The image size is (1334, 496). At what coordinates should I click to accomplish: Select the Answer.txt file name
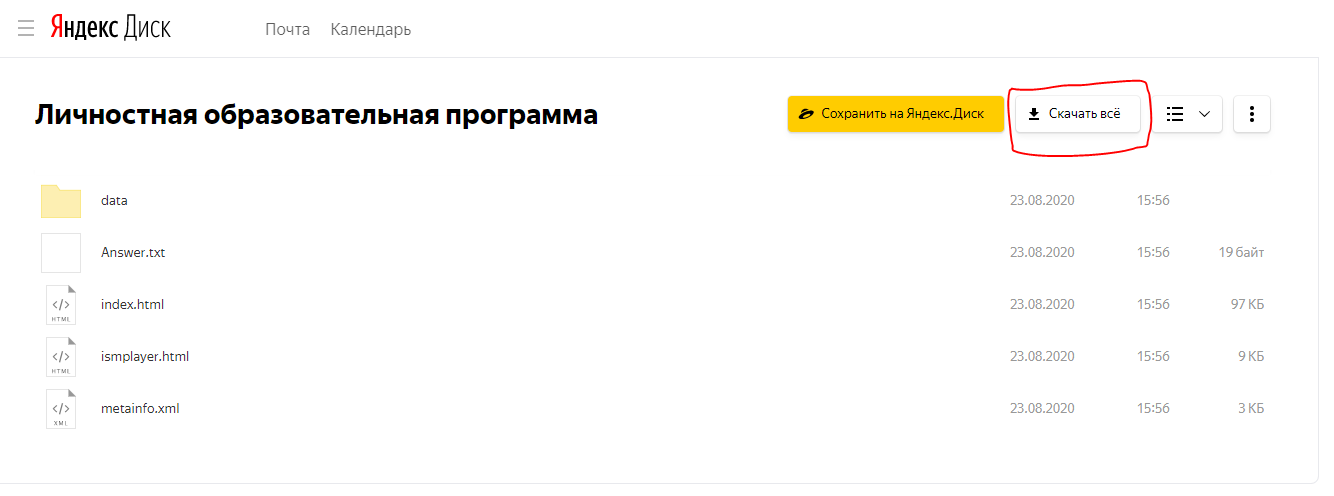[x=133, y=253]
